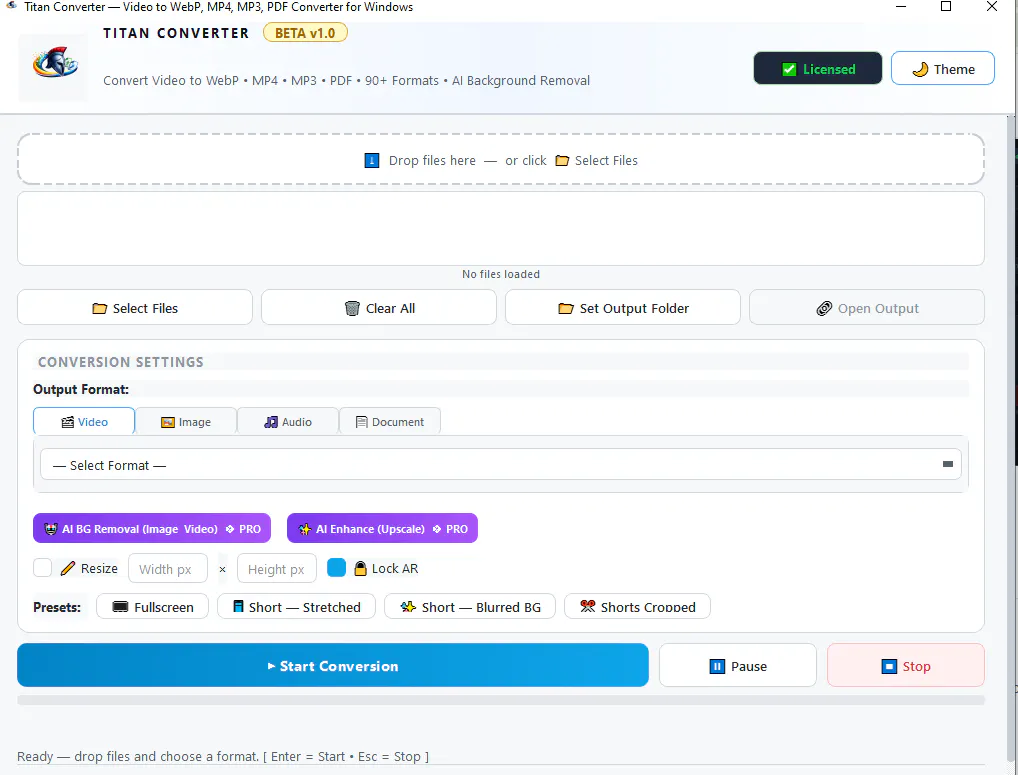
Task: Click the No files loaded status text
Action: (501, 274)
